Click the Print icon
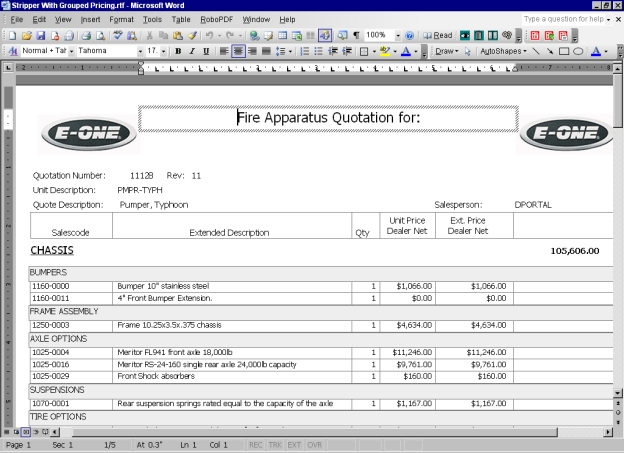Image resolution: width=624 pixels, height=453 pixels. coord(86,36)
